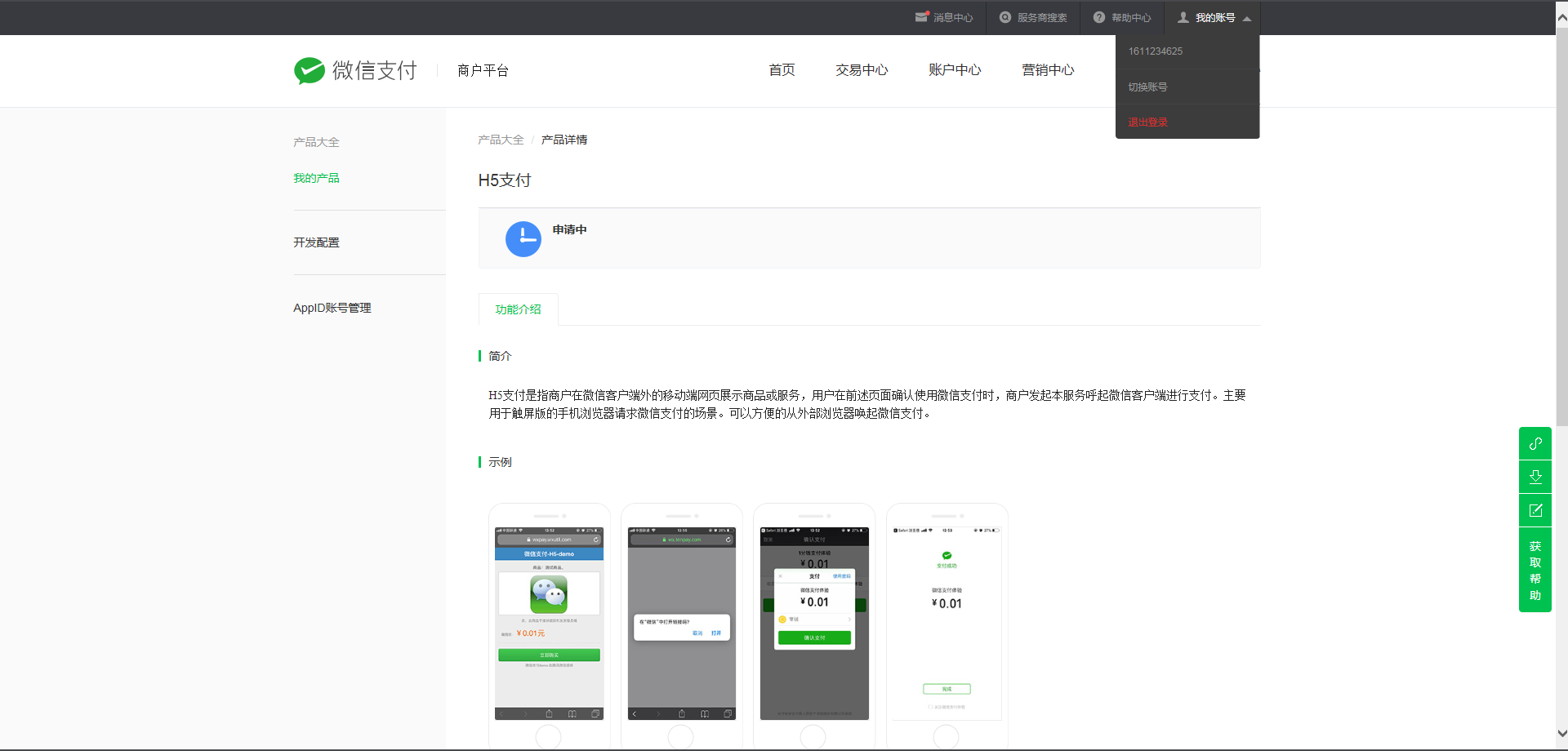Click 我的账号 in the top bar
The image size is (1568, 751).
1215,17
